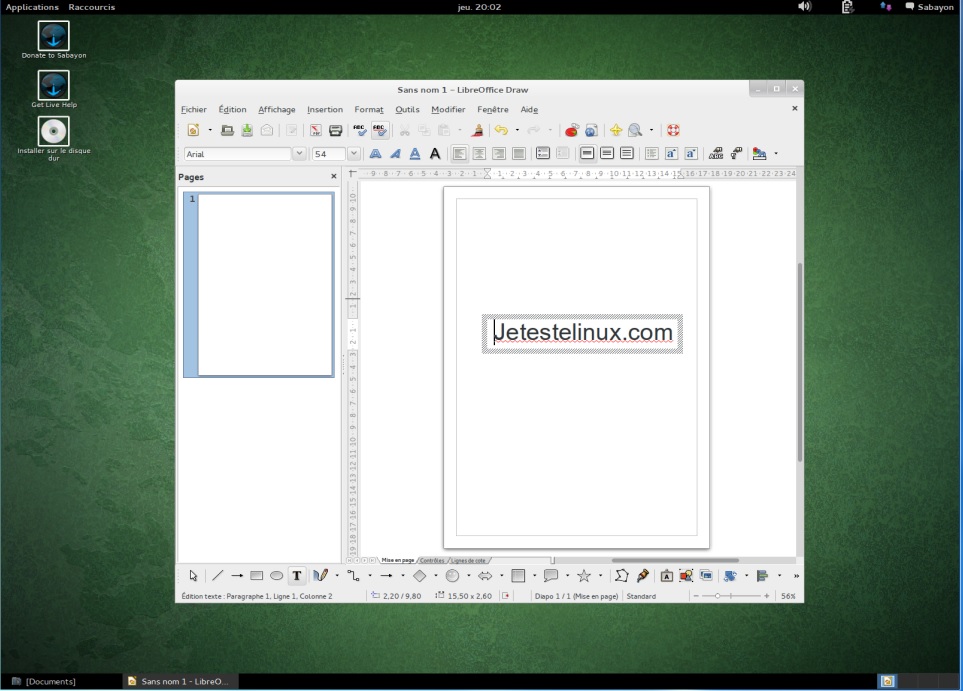Click the Glue Points icon
The image size is (963, 691).
642,576
